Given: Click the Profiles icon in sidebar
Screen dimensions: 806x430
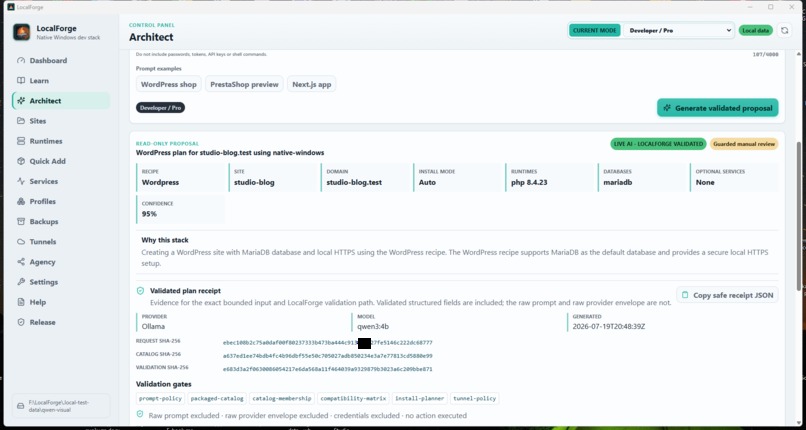Looking at the screenshot, I should click(x=21, y=201).
